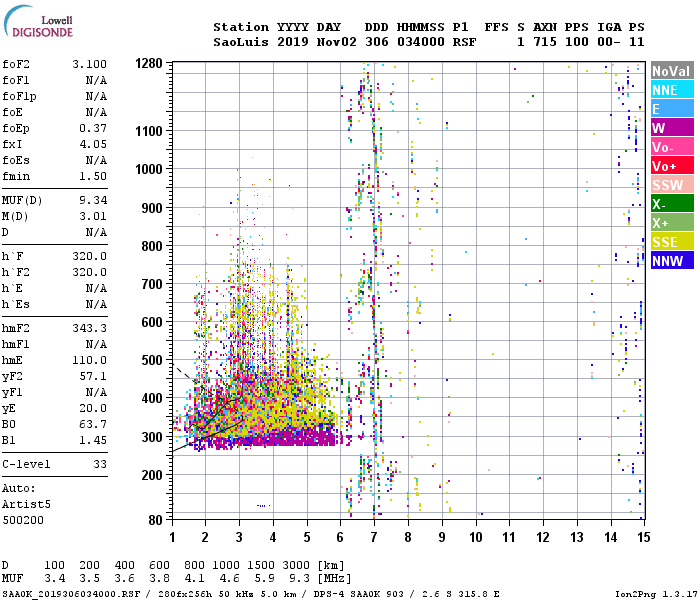Click the dark blue NNW legend swatch
700x600 pixels.
(671, 261)
